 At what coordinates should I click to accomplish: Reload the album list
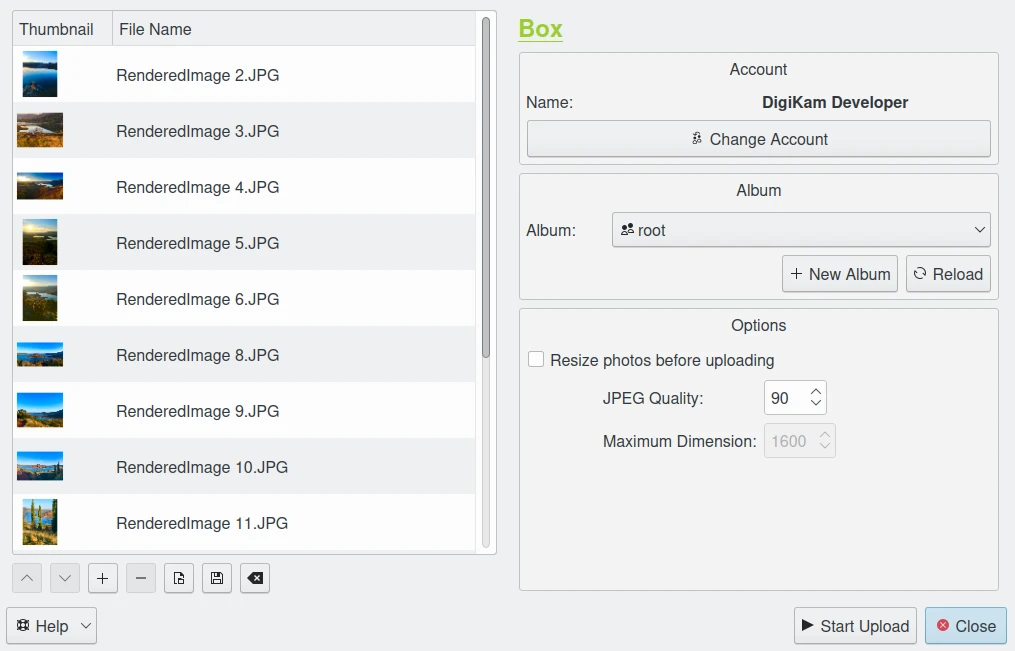pos(948,274)
